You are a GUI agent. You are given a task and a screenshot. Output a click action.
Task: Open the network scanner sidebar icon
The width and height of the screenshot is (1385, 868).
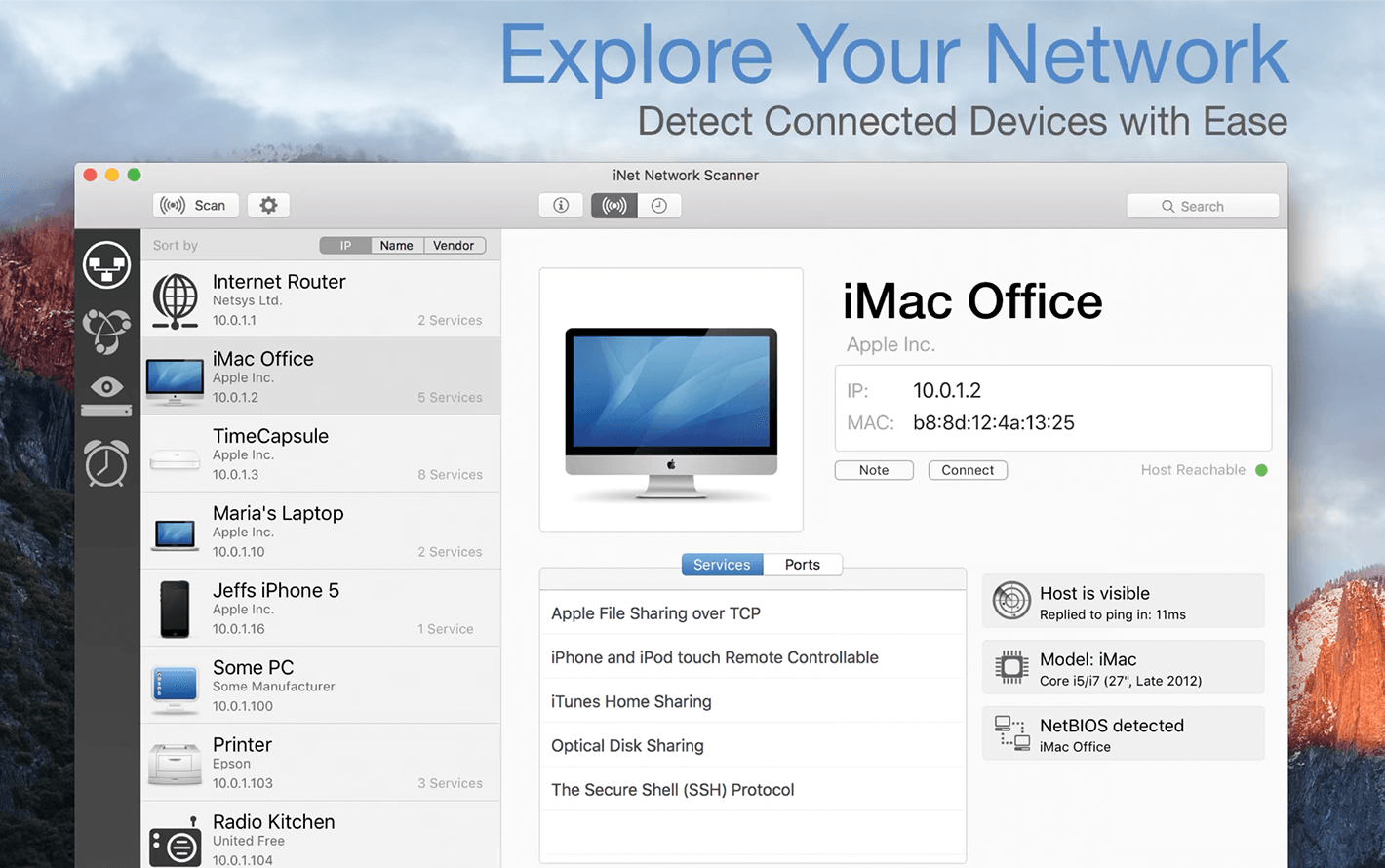[106, 264]
